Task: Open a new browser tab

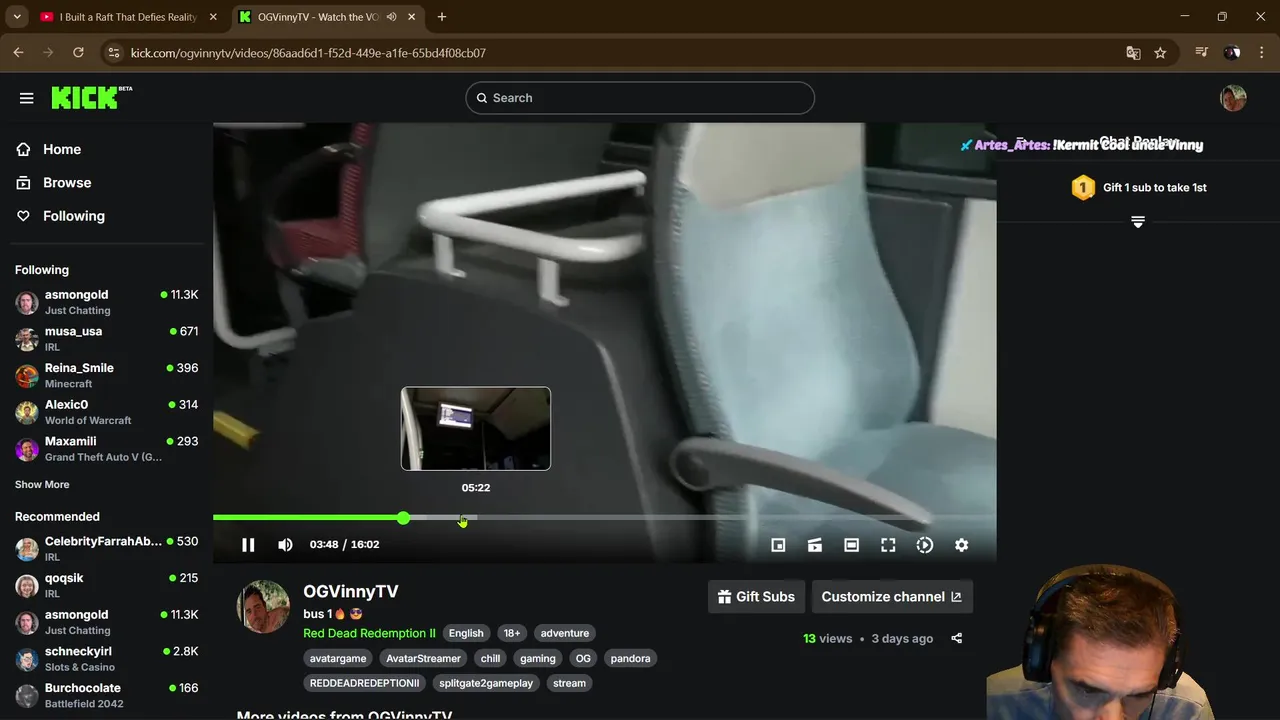Action: pyautogui.click(x=442, y=17)
